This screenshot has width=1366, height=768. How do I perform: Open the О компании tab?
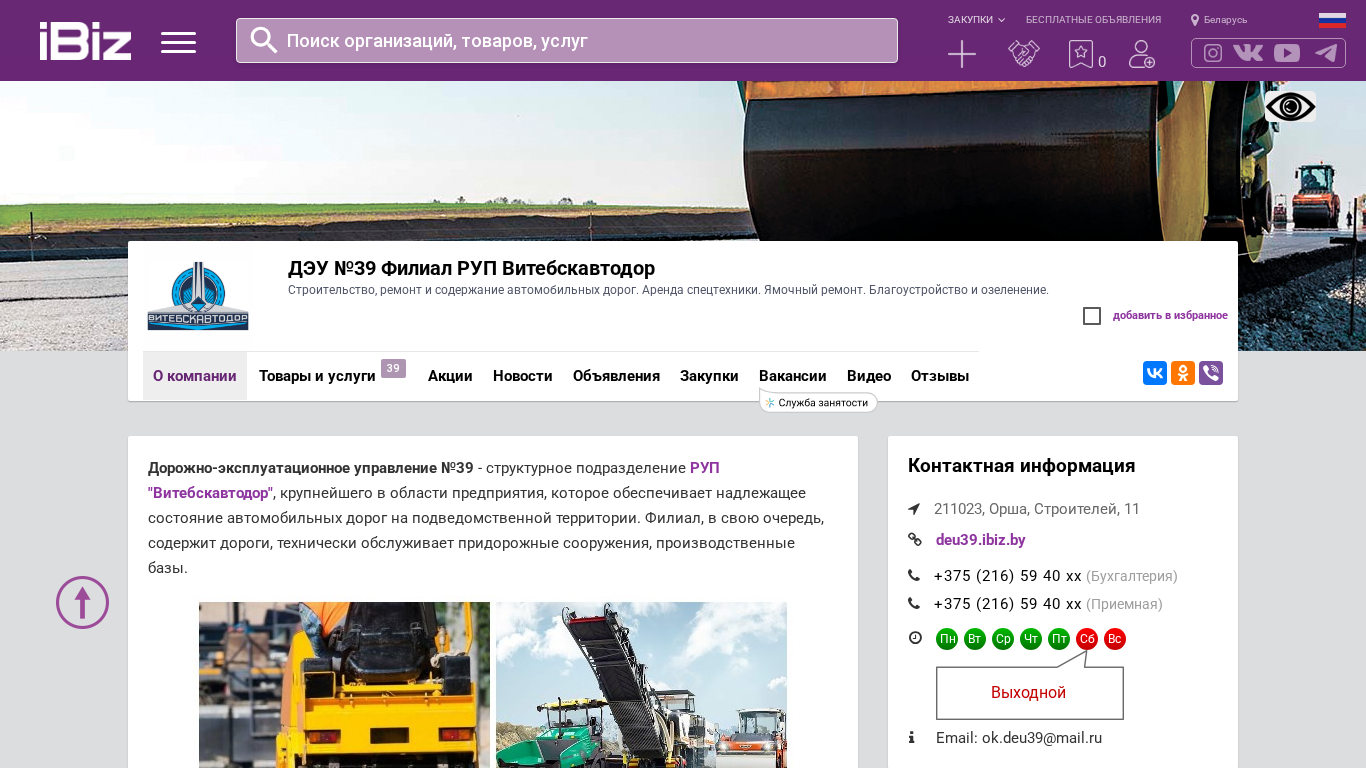pyautogui.click(x=195, y=376)
